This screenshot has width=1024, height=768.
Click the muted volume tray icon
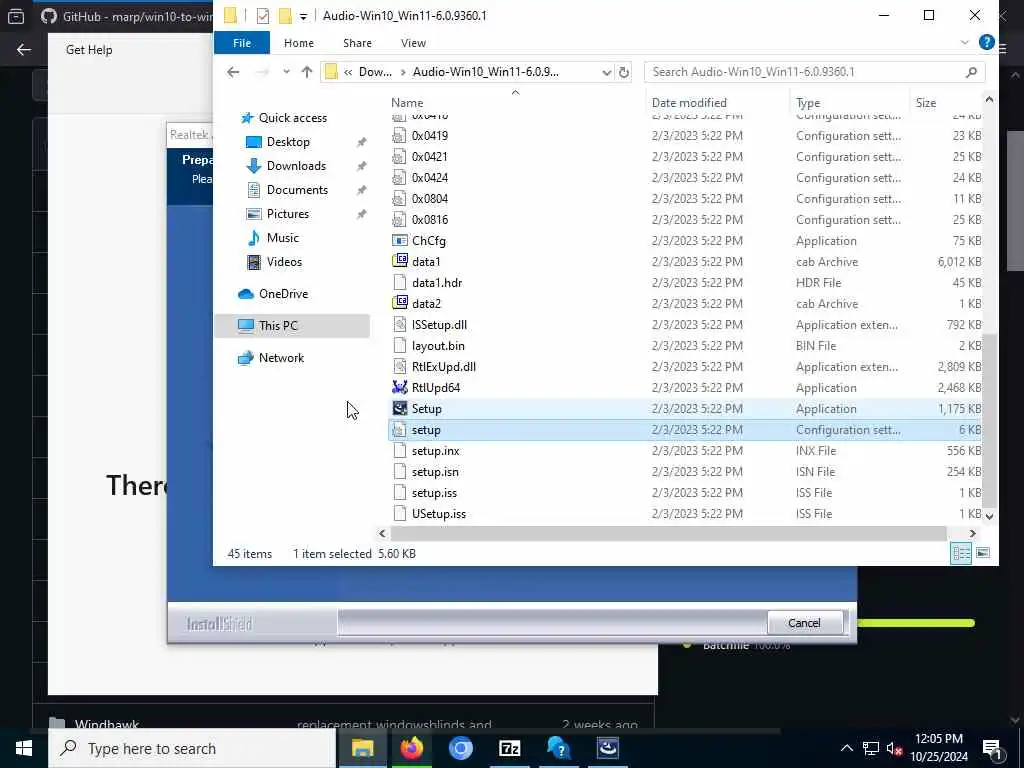[x=894, y=749]
